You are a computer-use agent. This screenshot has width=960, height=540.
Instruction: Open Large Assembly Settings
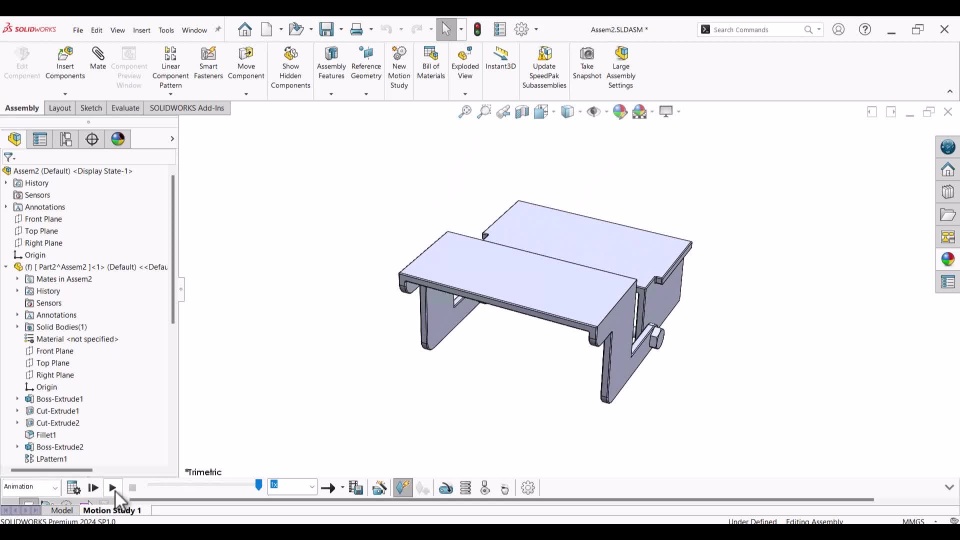click(x=620, y=67)
